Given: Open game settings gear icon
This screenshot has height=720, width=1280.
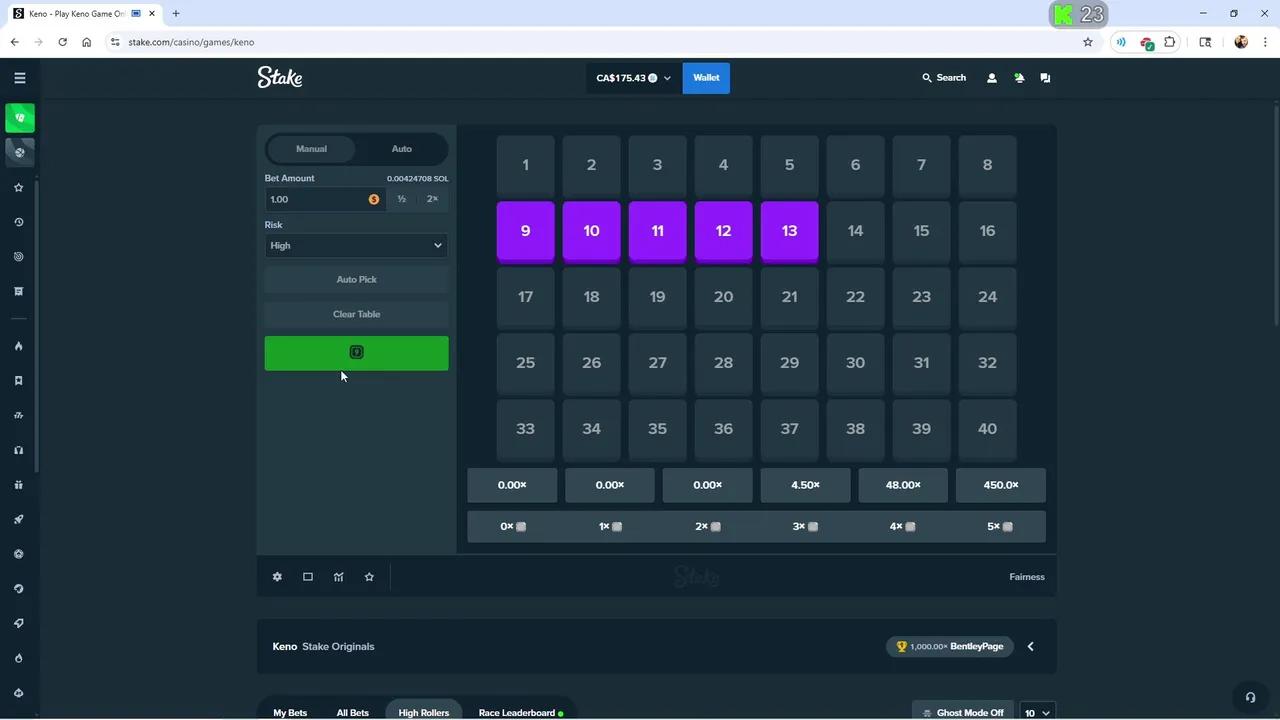Looking at the screenshot, I should point(277,577).
